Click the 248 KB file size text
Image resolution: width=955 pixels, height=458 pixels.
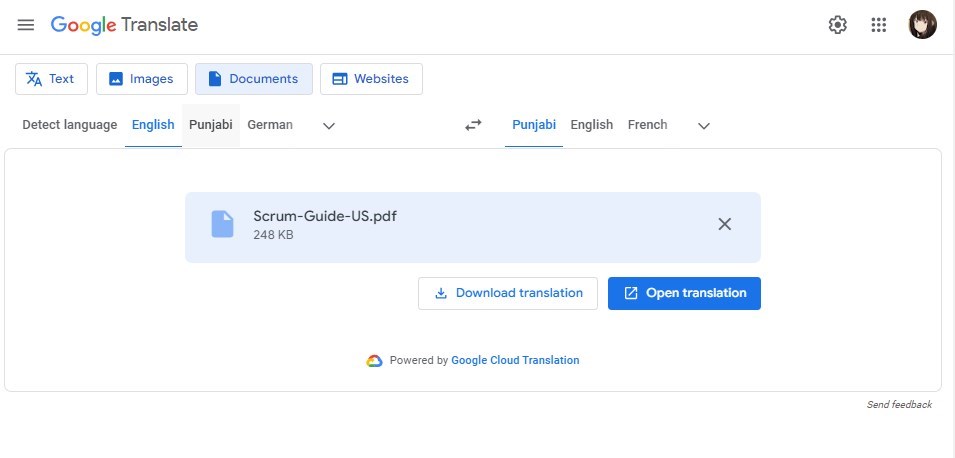(273, 234)
